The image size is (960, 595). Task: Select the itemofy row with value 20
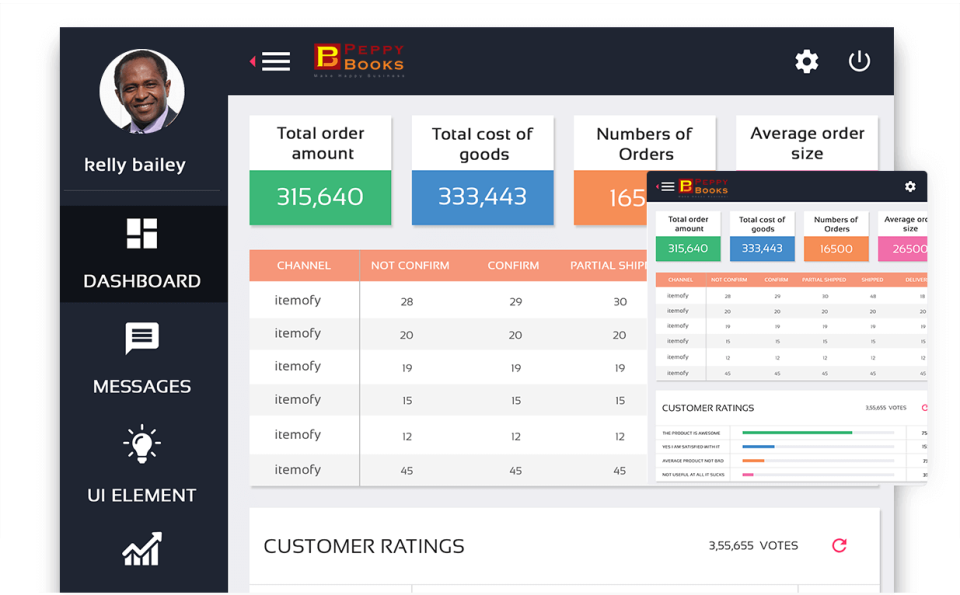click(448, 334)
